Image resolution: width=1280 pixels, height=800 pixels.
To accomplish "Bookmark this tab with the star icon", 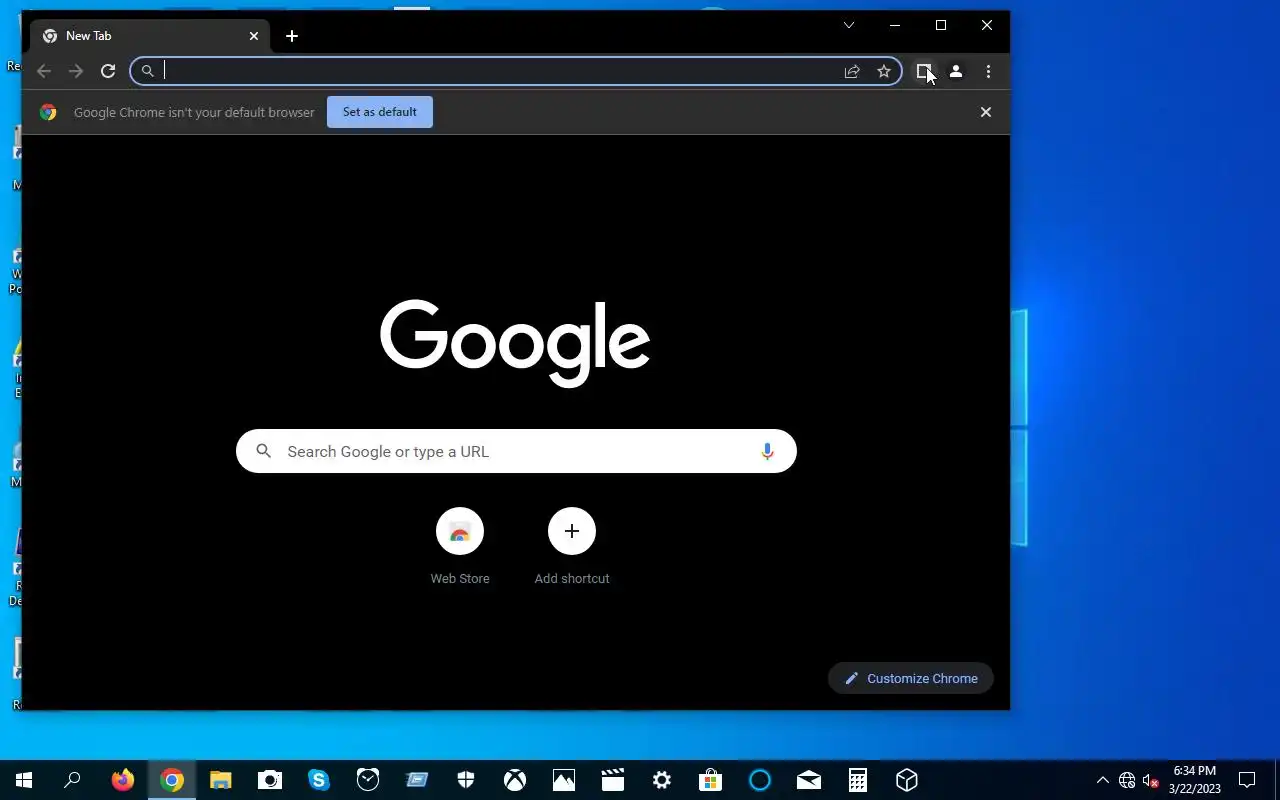I will 884,71.
